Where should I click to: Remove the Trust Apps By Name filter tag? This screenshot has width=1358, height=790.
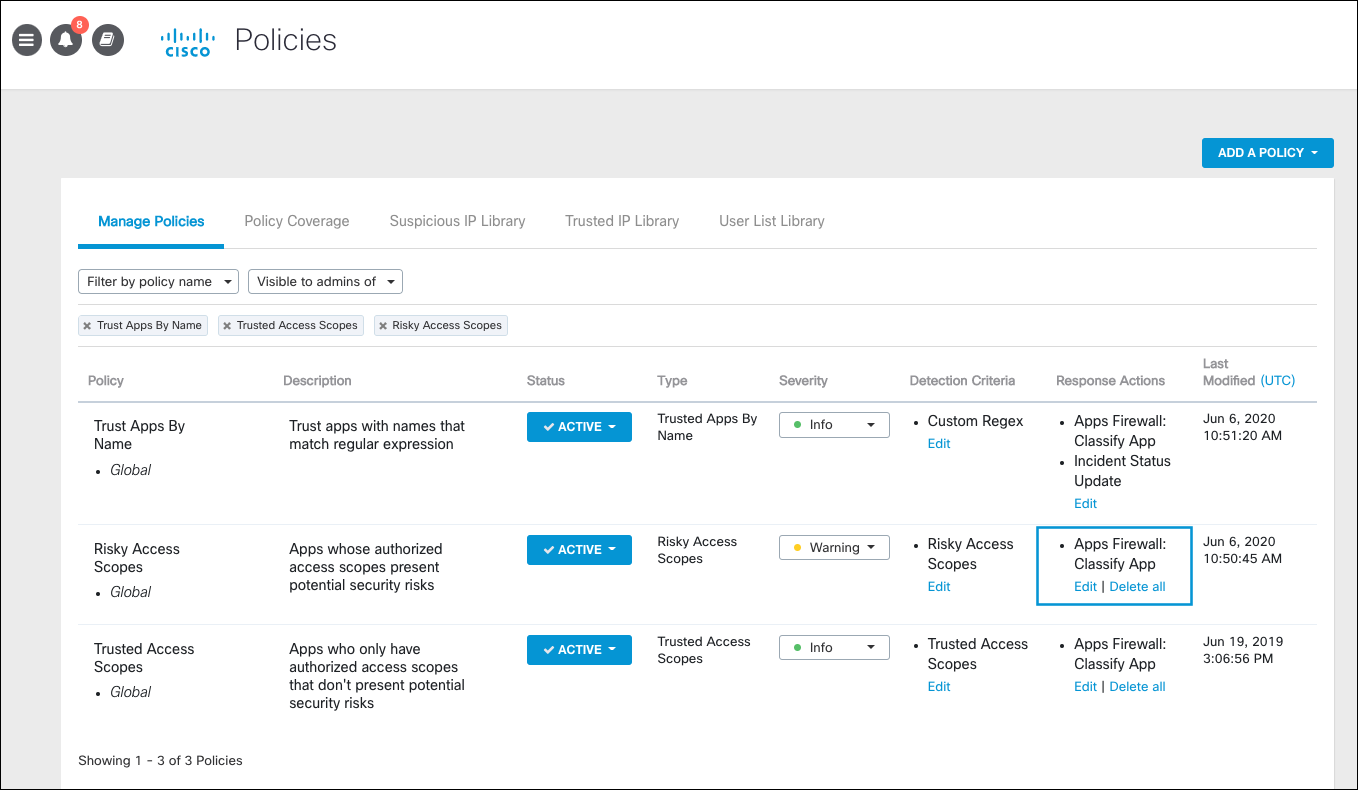point(88,325)
